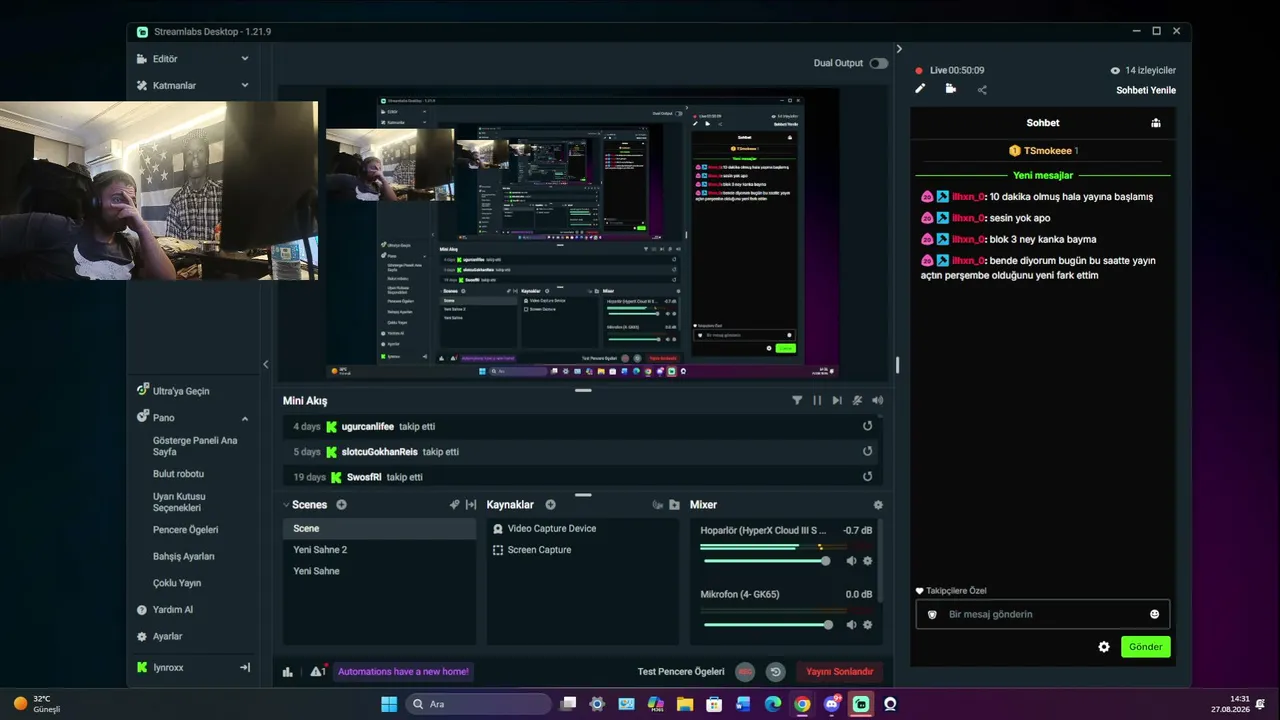Replay slotcuGokhanReis follow alert
The height and width of the screenshot is (720, 1280).
867,451
